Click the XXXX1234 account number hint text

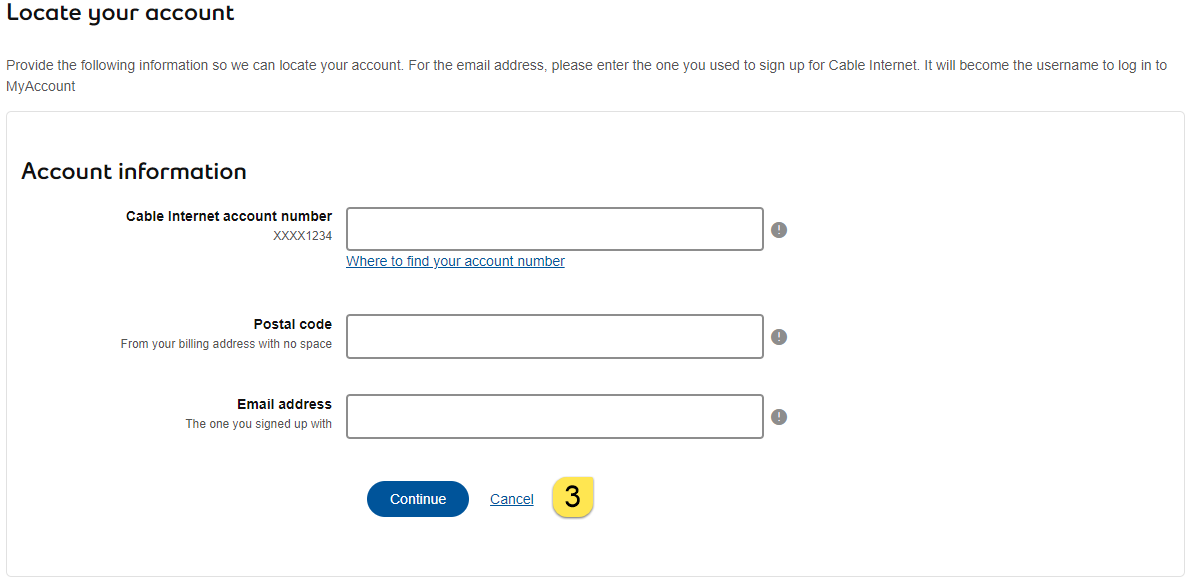303,234
